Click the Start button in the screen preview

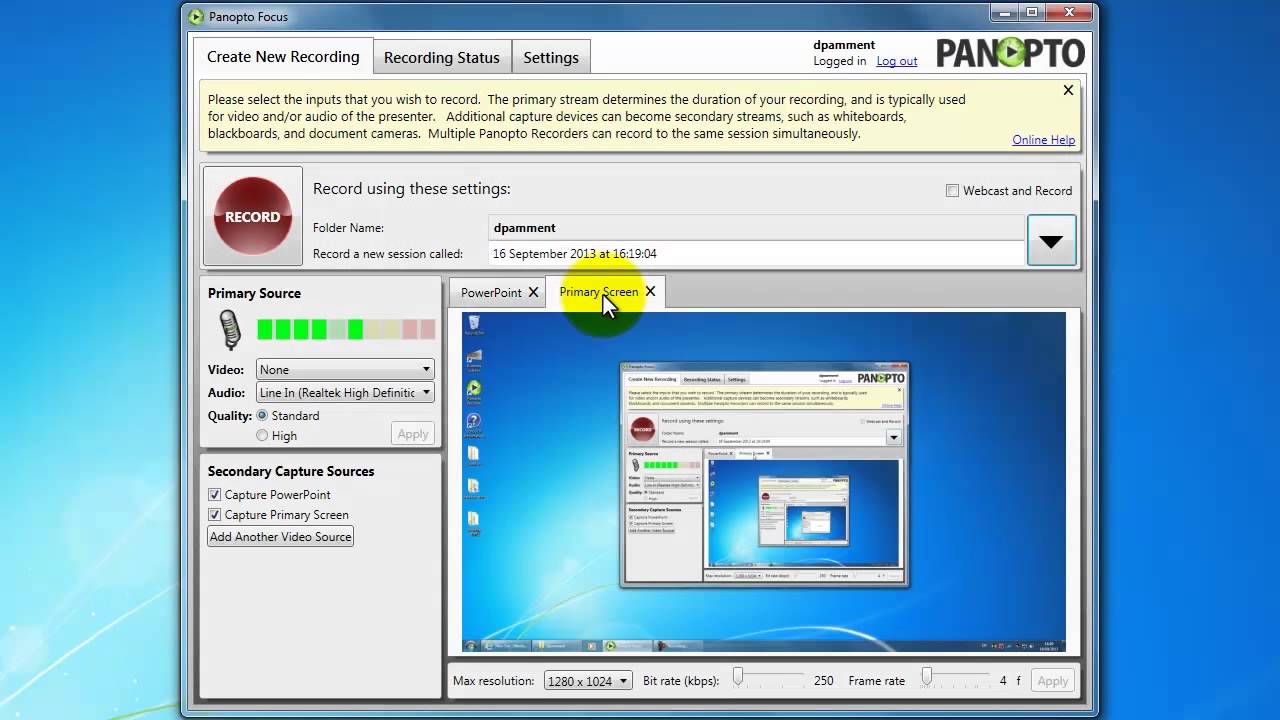tap(470, 646)
